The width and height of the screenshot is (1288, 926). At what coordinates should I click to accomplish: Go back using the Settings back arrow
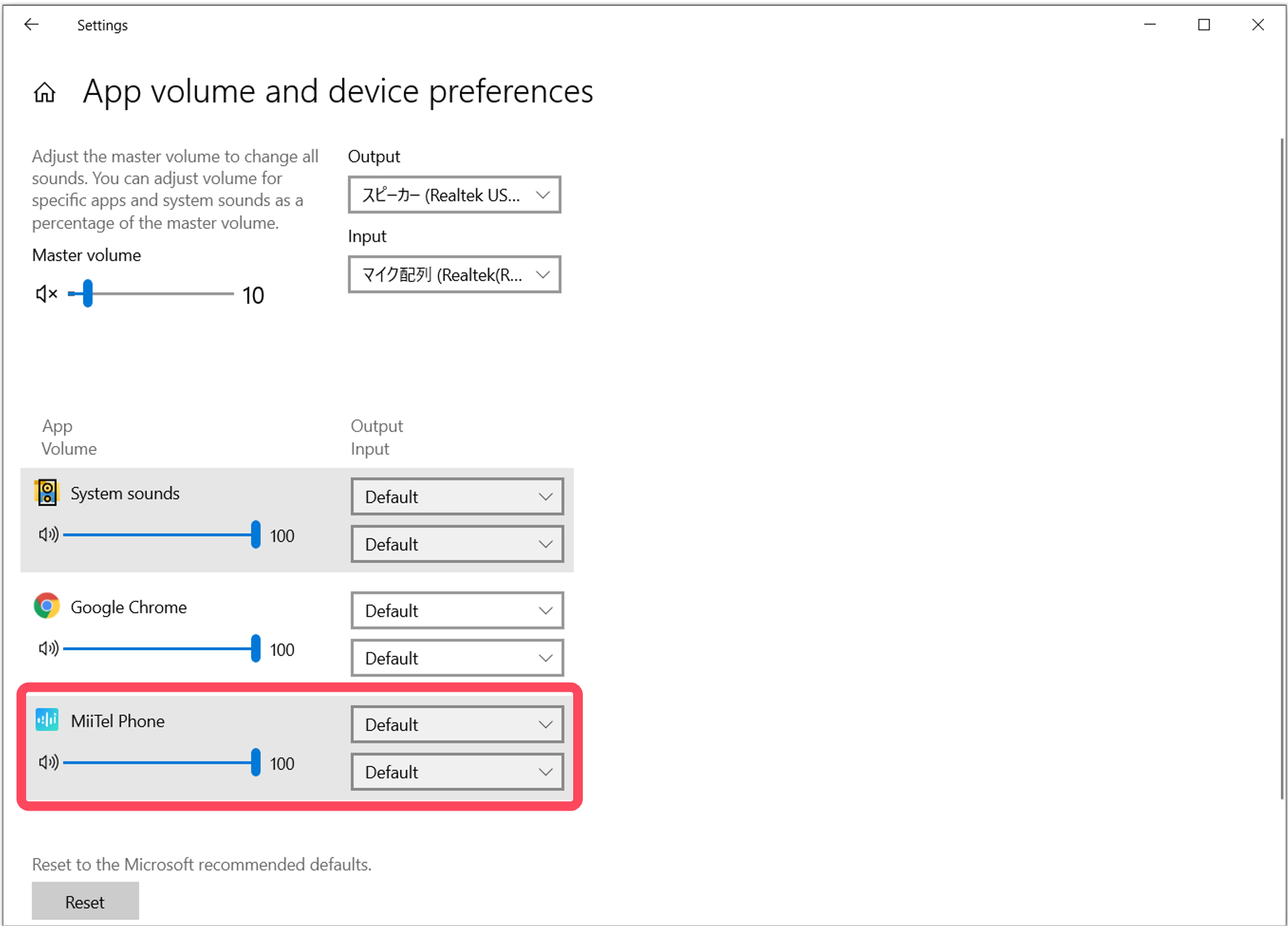click(x=32, y=25)
